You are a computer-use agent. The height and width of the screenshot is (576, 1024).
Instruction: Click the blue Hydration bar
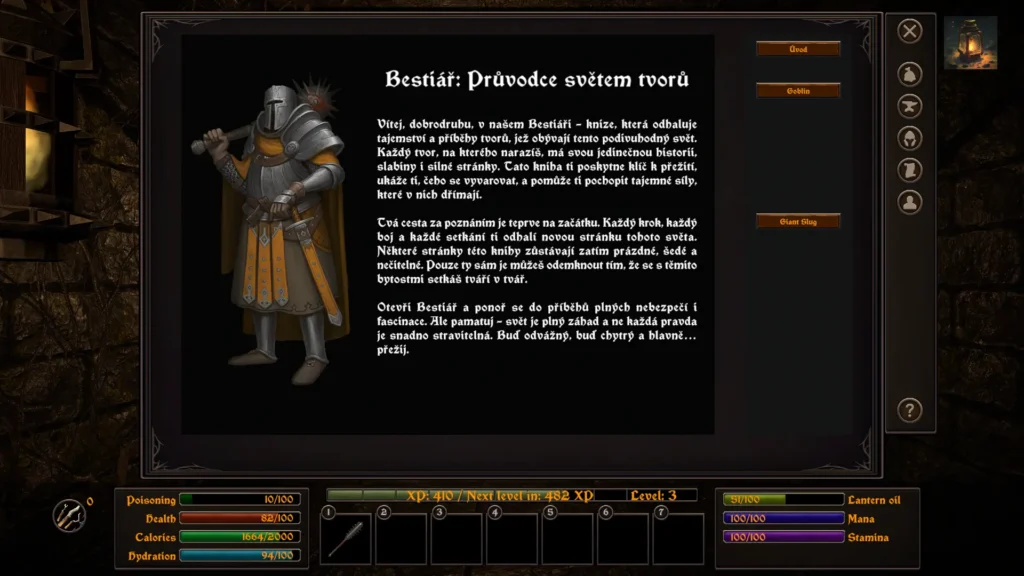tap(239, 556)
